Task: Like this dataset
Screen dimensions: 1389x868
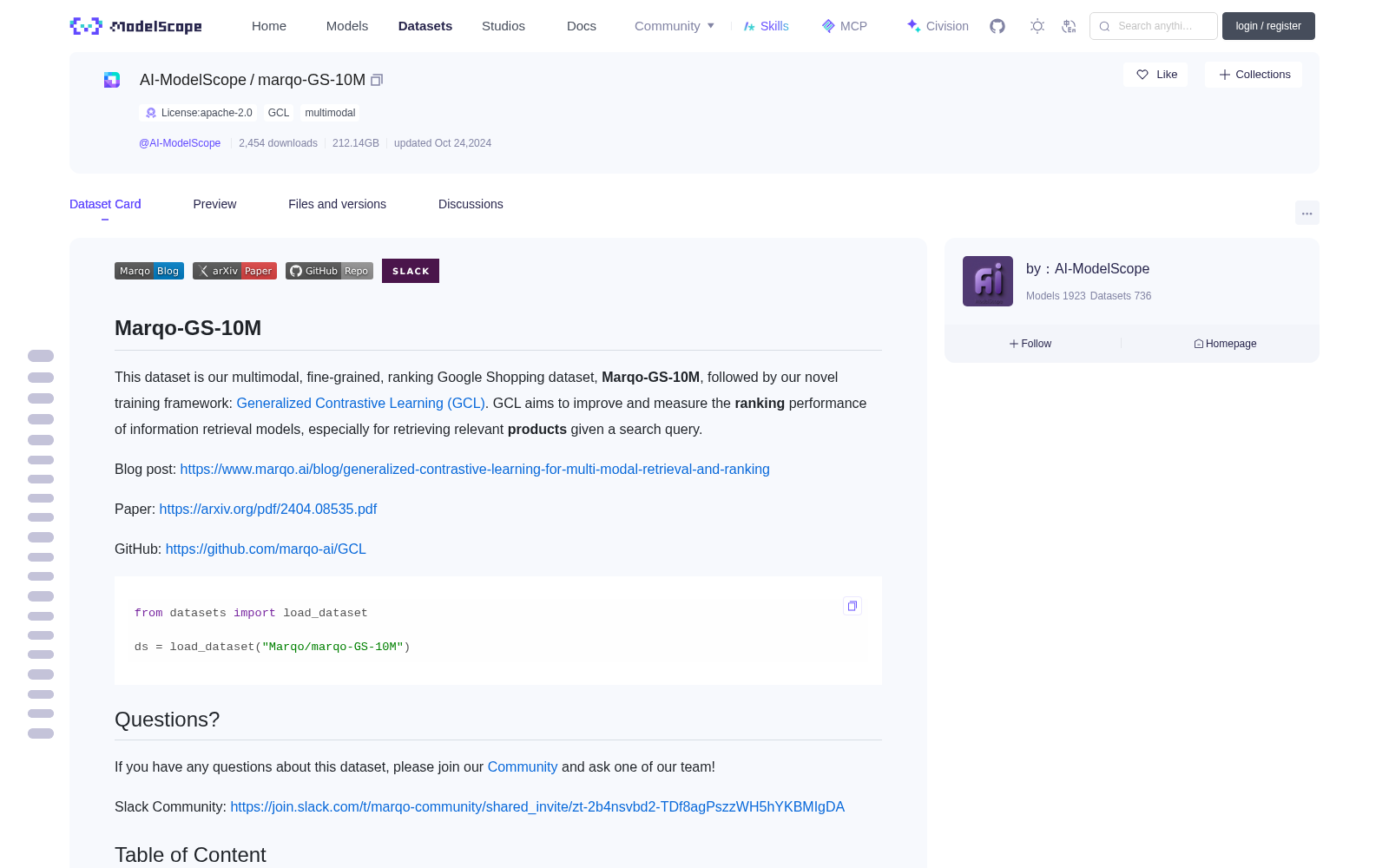Action: click(x=1156, y=75)
